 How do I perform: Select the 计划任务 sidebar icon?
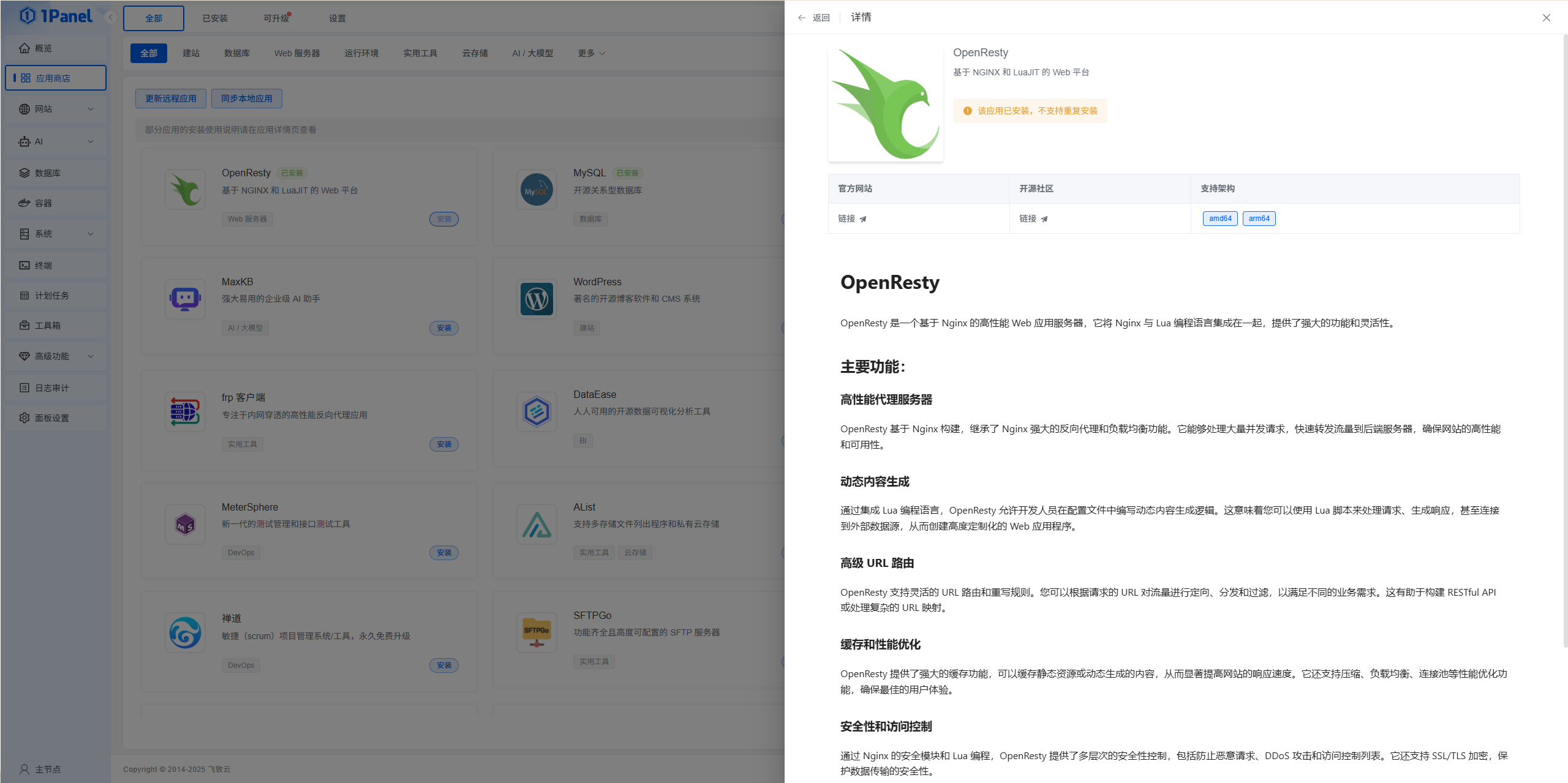(24, 294)
